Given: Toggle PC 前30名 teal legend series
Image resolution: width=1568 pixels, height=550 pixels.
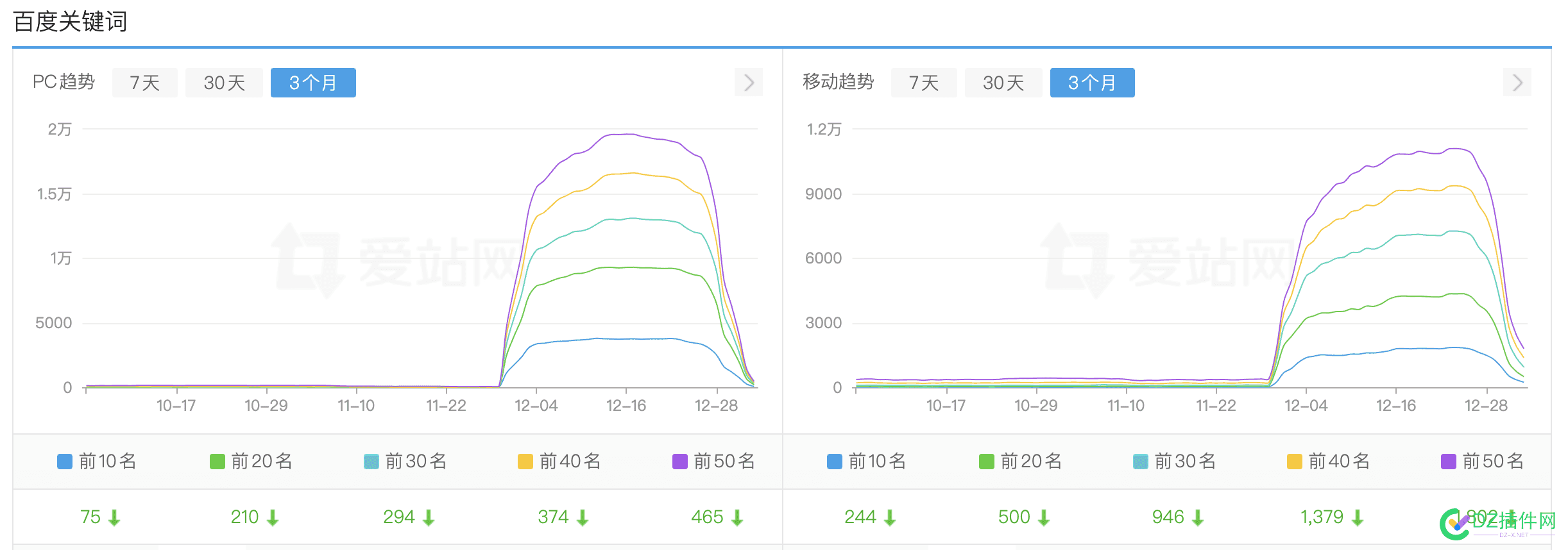Looking at the screenshot, I should point(405,462).
